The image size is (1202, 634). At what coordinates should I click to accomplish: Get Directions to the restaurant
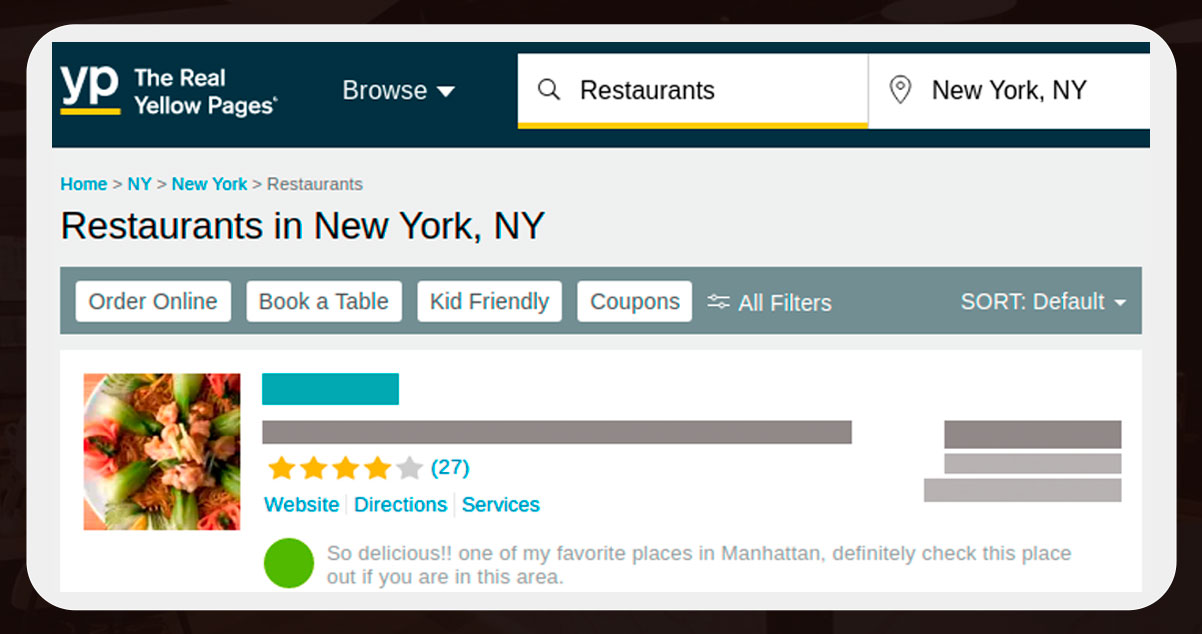point(400,505)
